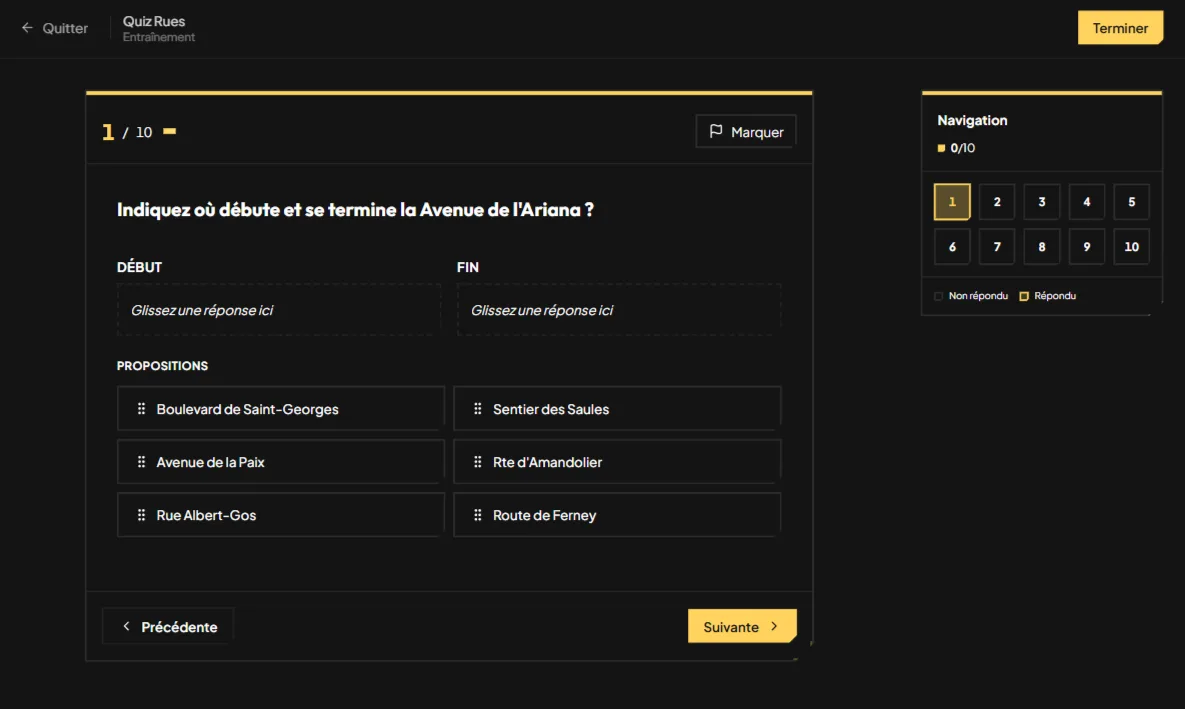Image resolution: width=1185 pixels, height=709 pixels.
Task: Mark this question with Marquer button
Action: (x=746, y=132)
